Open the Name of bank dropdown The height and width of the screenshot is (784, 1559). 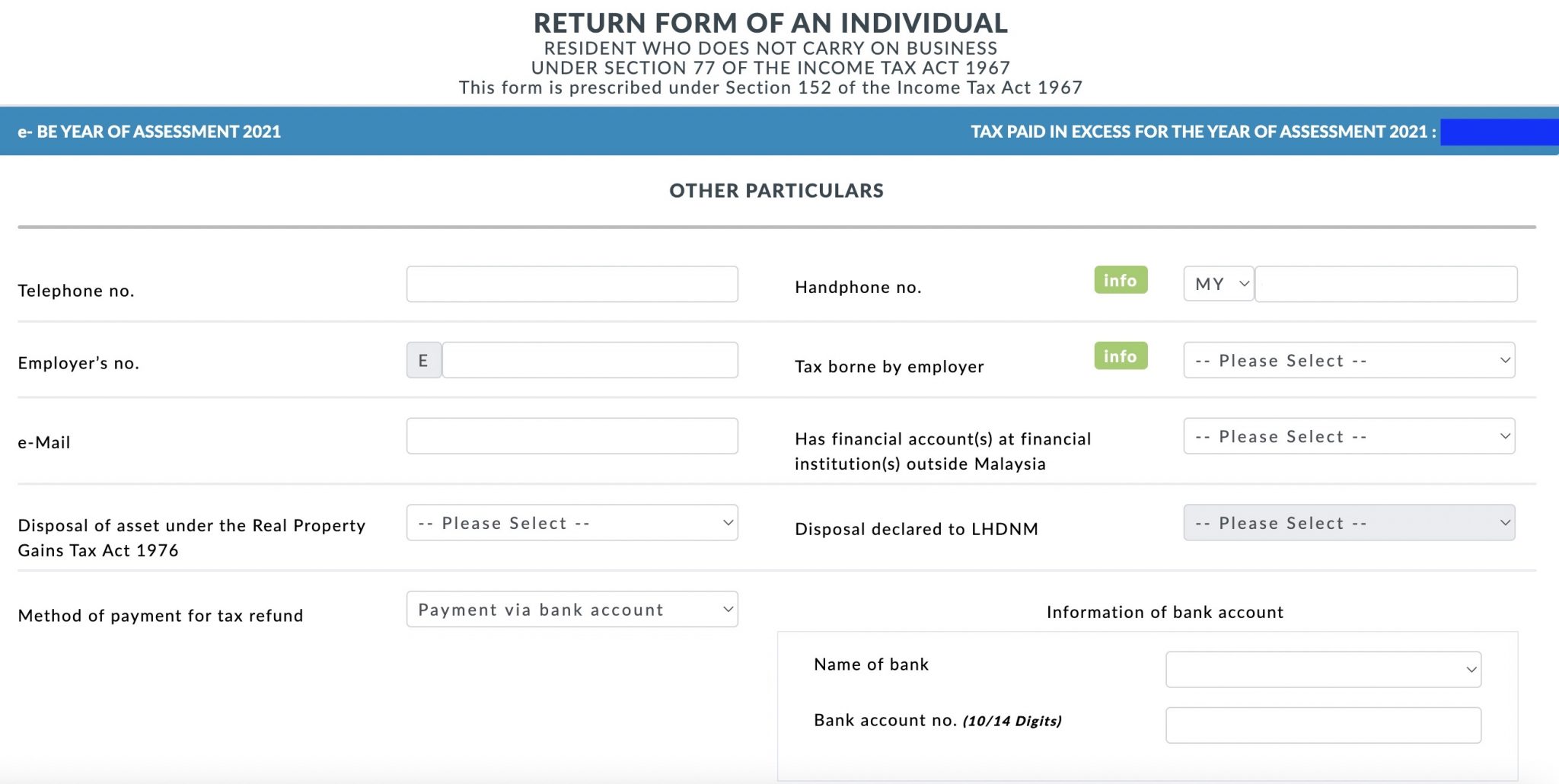pos(1322,669)
